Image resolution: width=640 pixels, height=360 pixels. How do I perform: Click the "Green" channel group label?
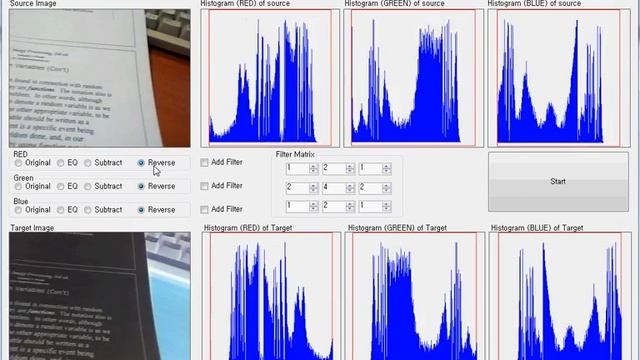click(x=23, y=178)
